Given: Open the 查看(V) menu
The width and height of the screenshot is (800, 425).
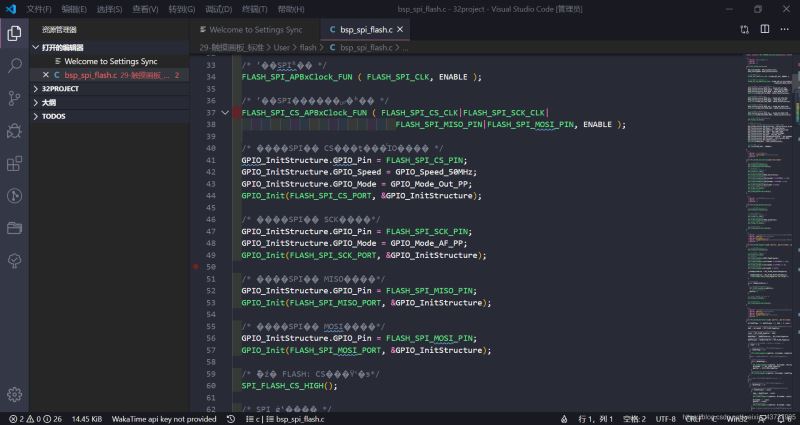Looking at the screenshot, I should pyautogui.click(x=145, y=9).
